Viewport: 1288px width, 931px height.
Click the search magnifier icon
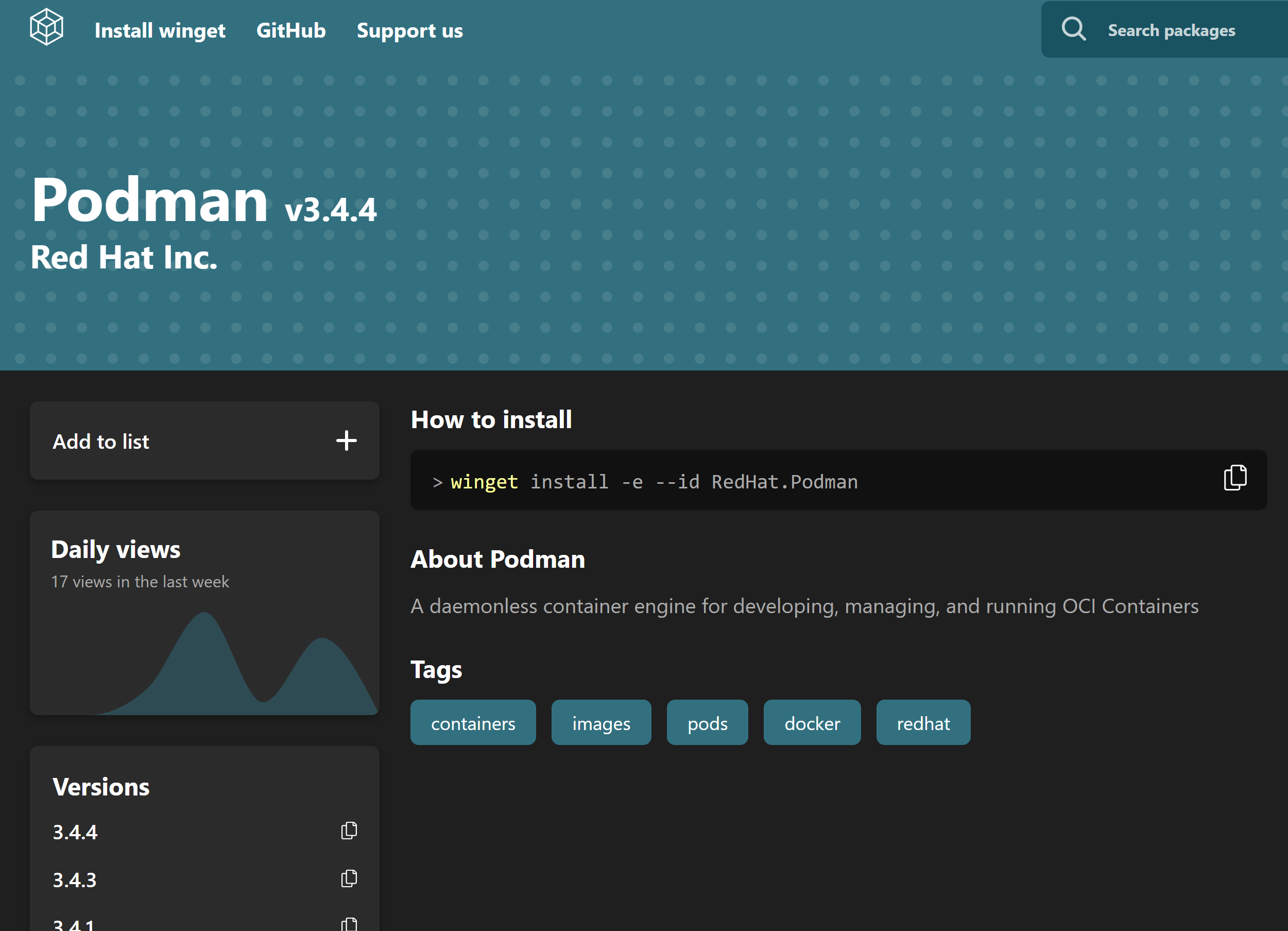[x=1073, y=29]
